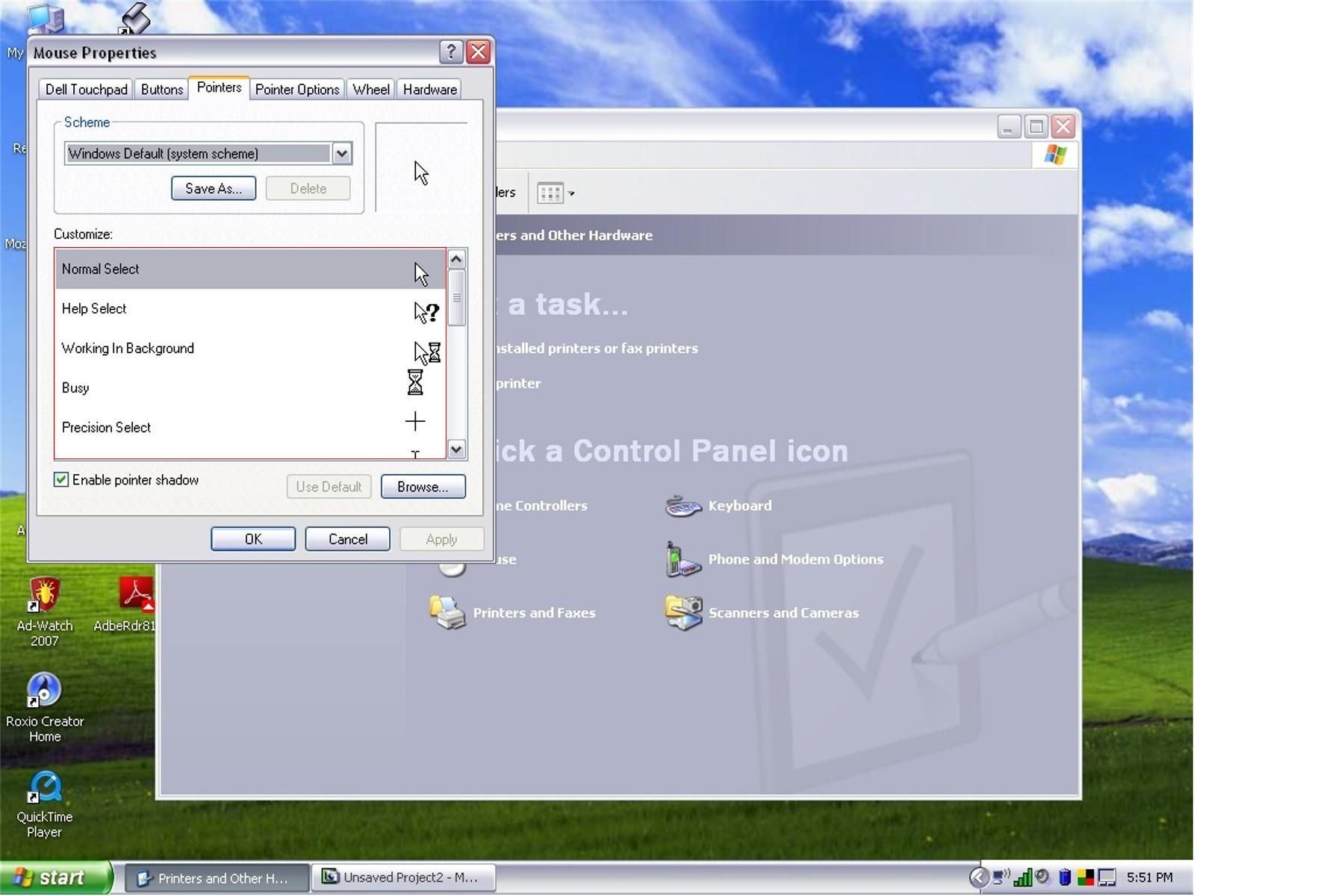
Task: Click the Views icon in the toolbar
Action: coord(551,193)
